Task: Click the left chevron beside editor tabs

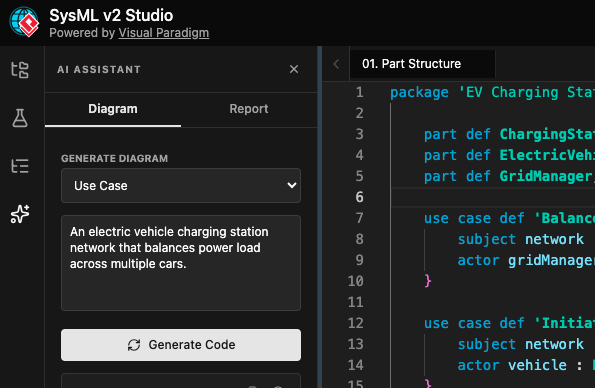Action: 336,64
